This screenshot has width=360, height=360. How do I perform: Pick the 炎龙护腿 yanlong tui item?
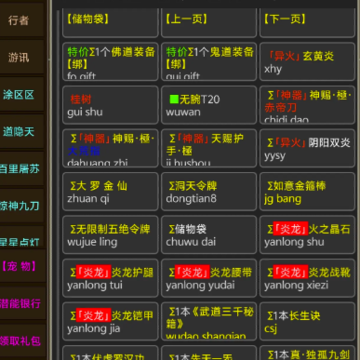pyautogui.click(x=110, y=278)
